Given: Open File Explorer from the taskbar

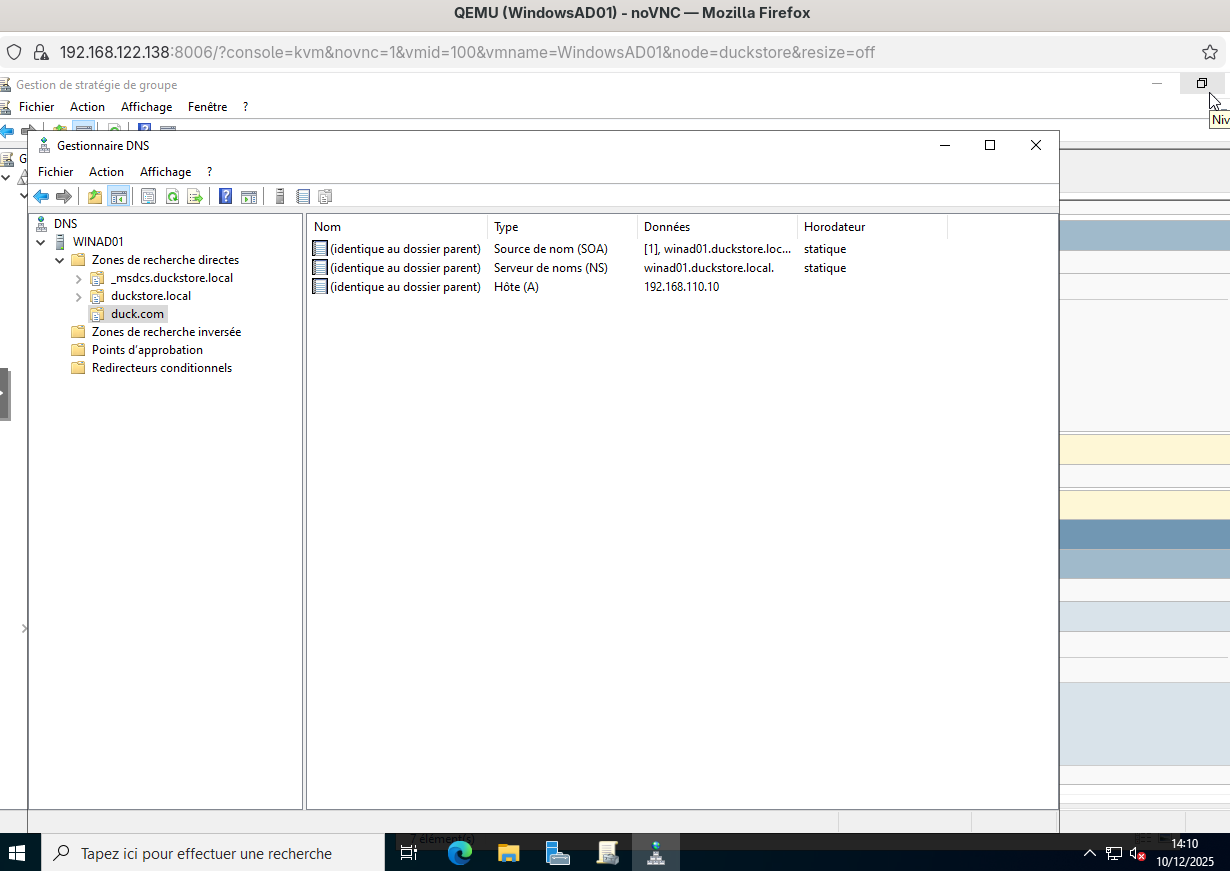Looking at the screenshot, I should click(x=508, y=852).
